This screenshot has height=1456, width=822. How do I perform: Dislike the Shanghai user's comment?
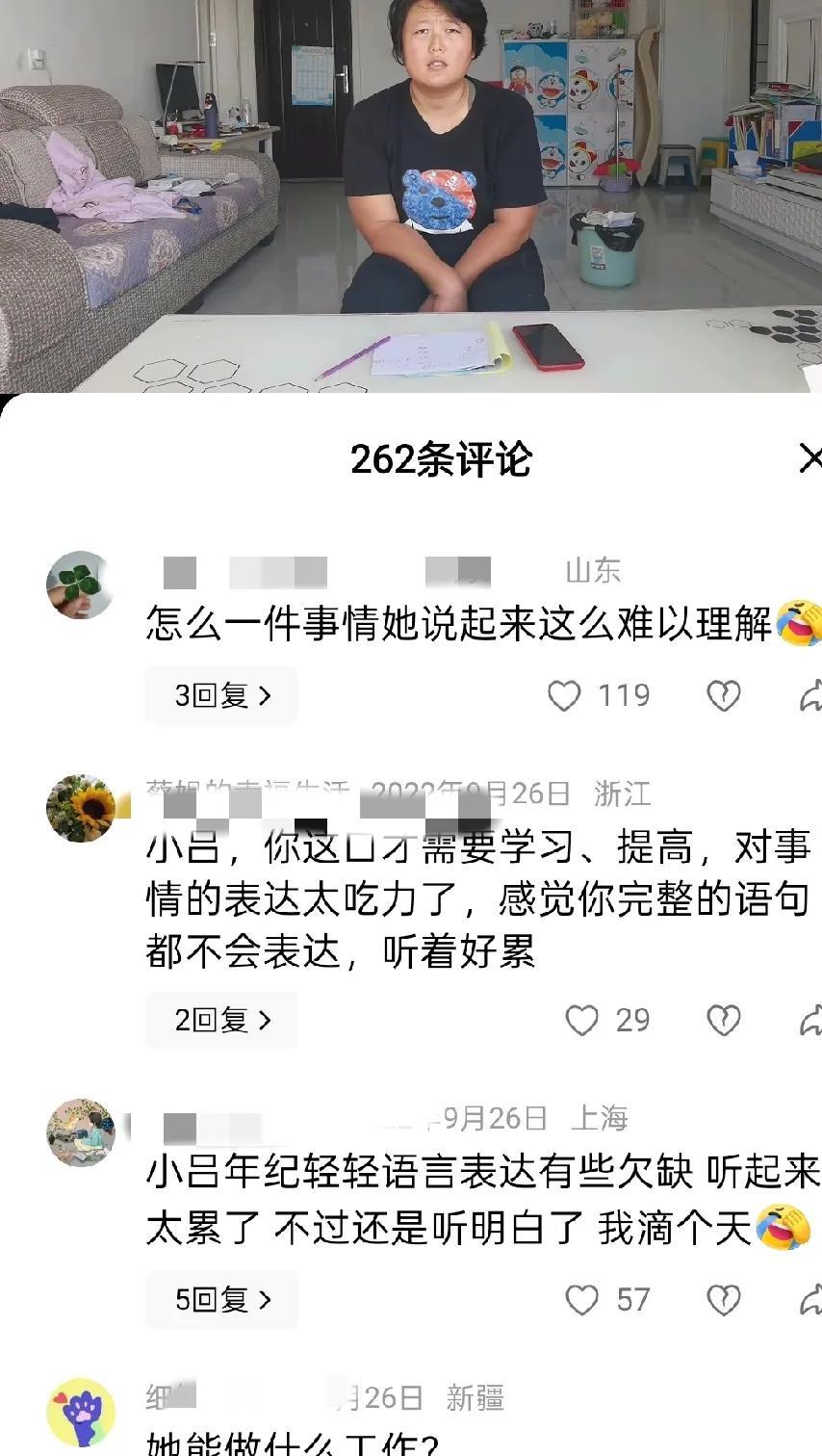[x=723, y=1300]
